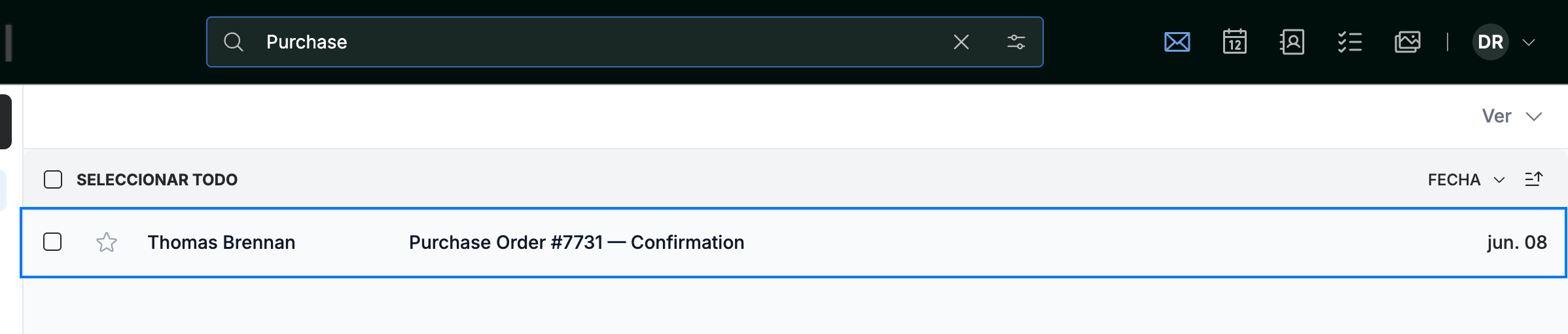
Task: Open the Photos gallery icon
Action: 1407,42
